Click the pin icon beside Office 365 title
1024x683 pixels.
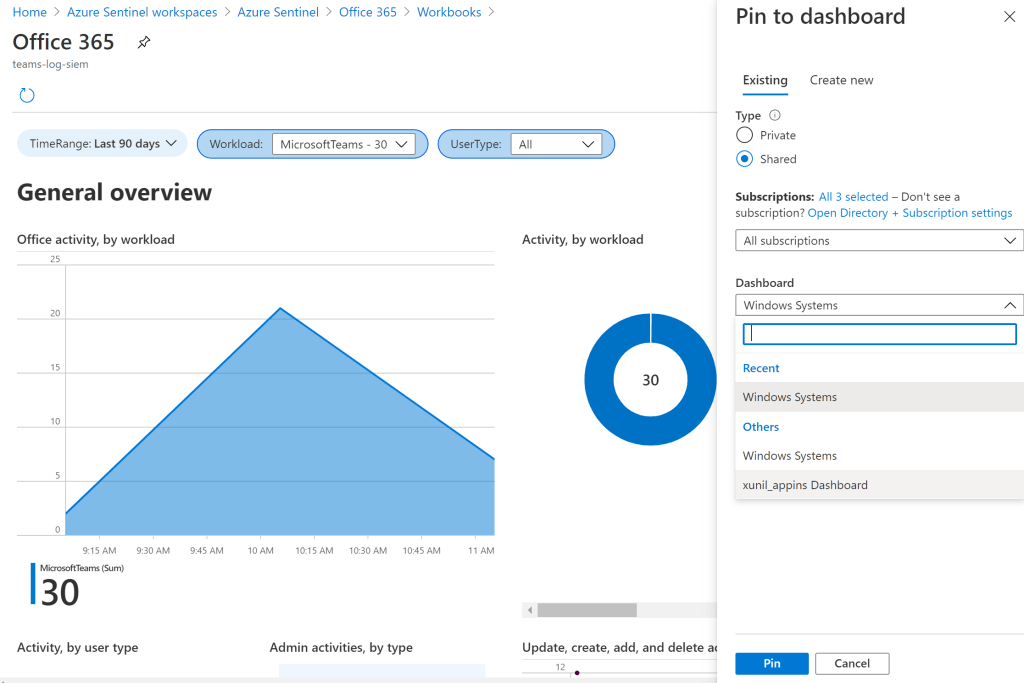click(x=144, y=43)
